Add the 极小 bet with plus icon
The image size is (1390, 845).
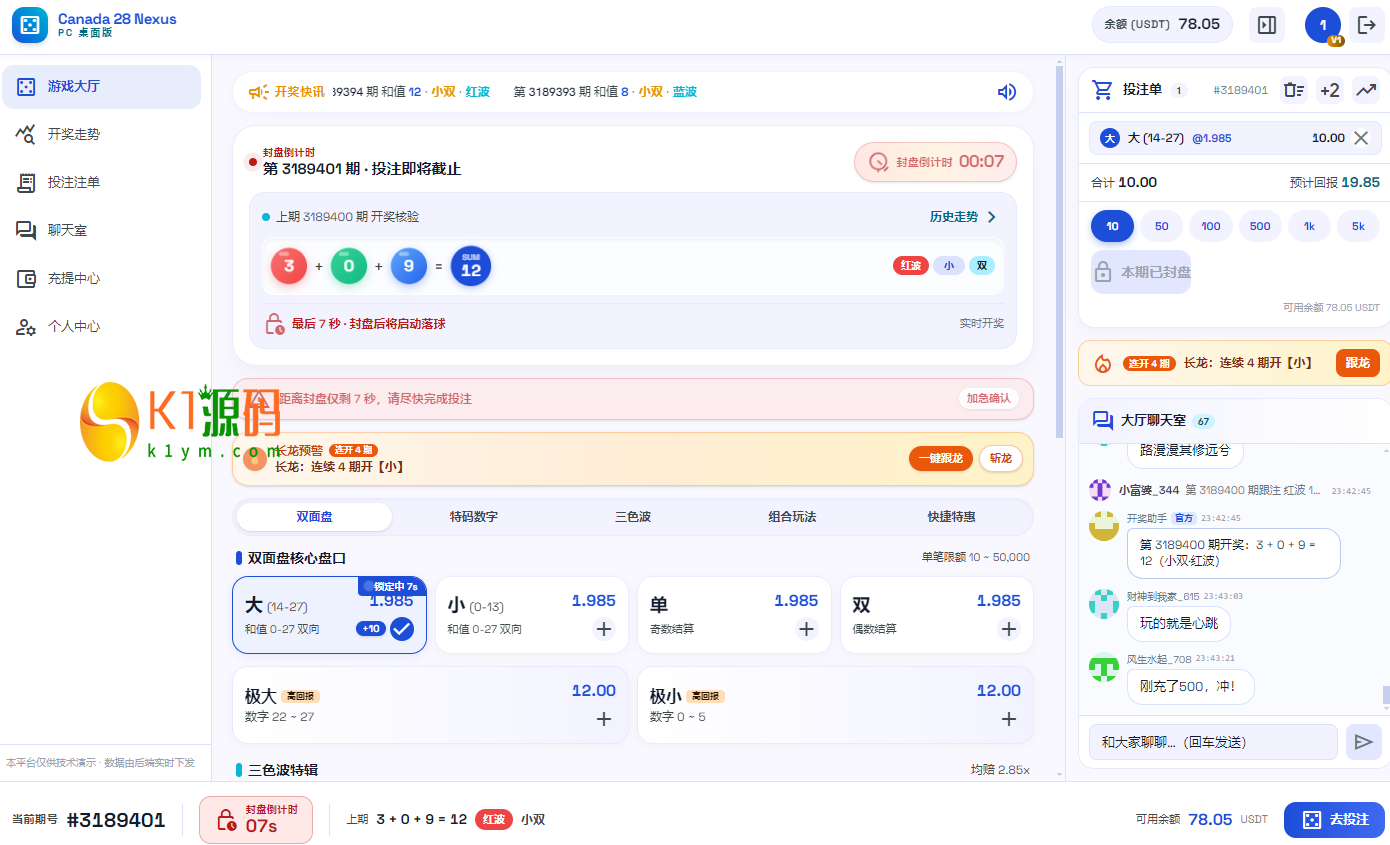pyautogui.click(x=1008, y=719)
